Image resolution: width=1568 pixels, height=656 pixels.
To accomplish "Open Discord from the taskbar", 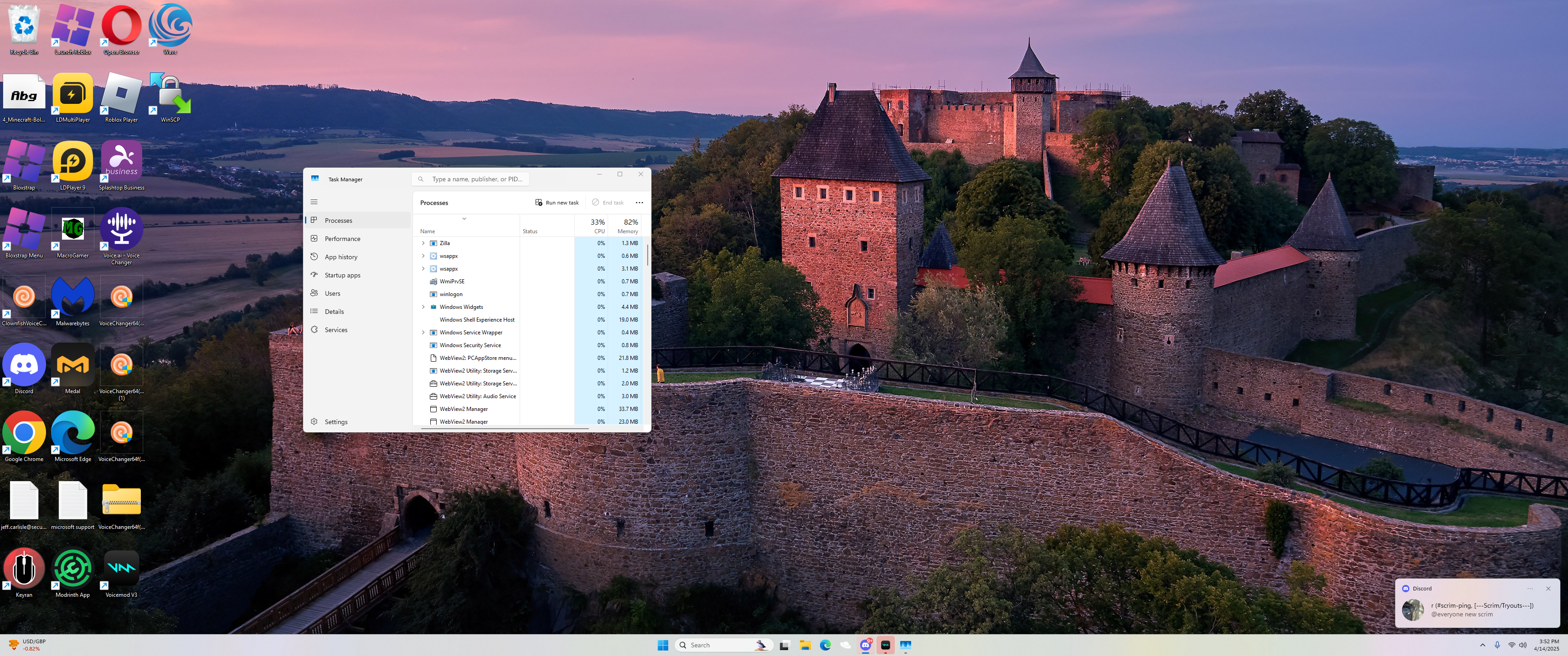I will (x=865, y=645).
